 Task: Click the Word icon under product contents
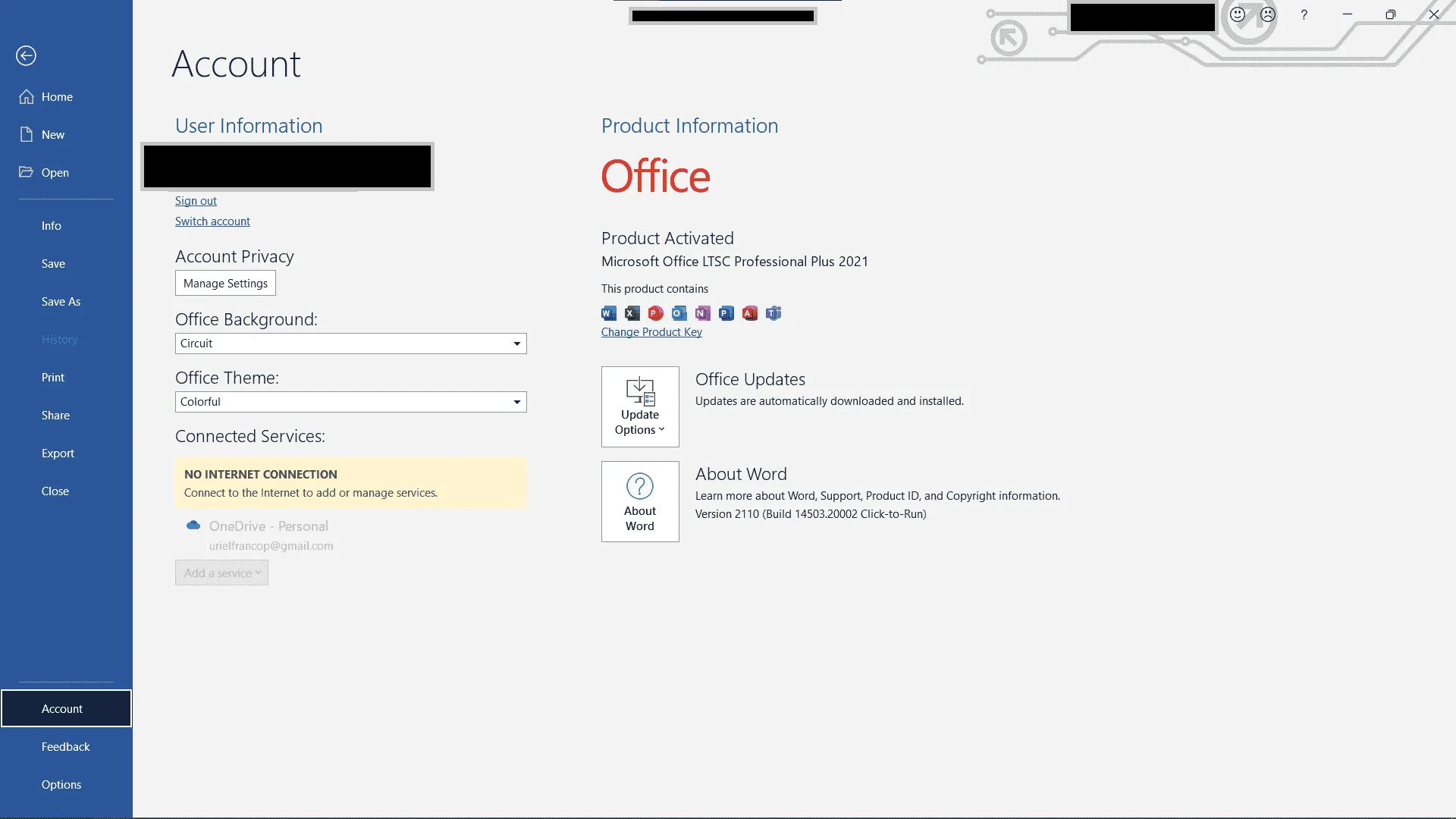click(609, 313)
